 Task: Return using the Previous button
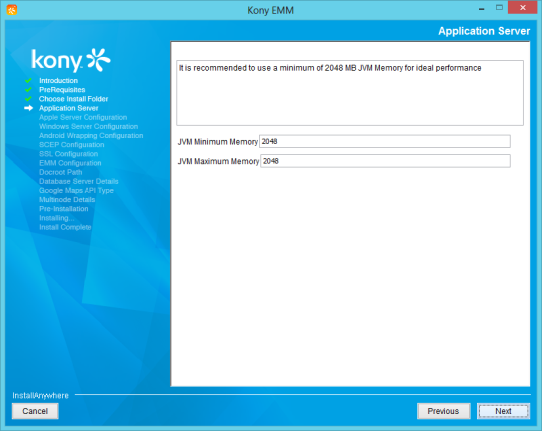pyautogui.click(x=443, y=411)
